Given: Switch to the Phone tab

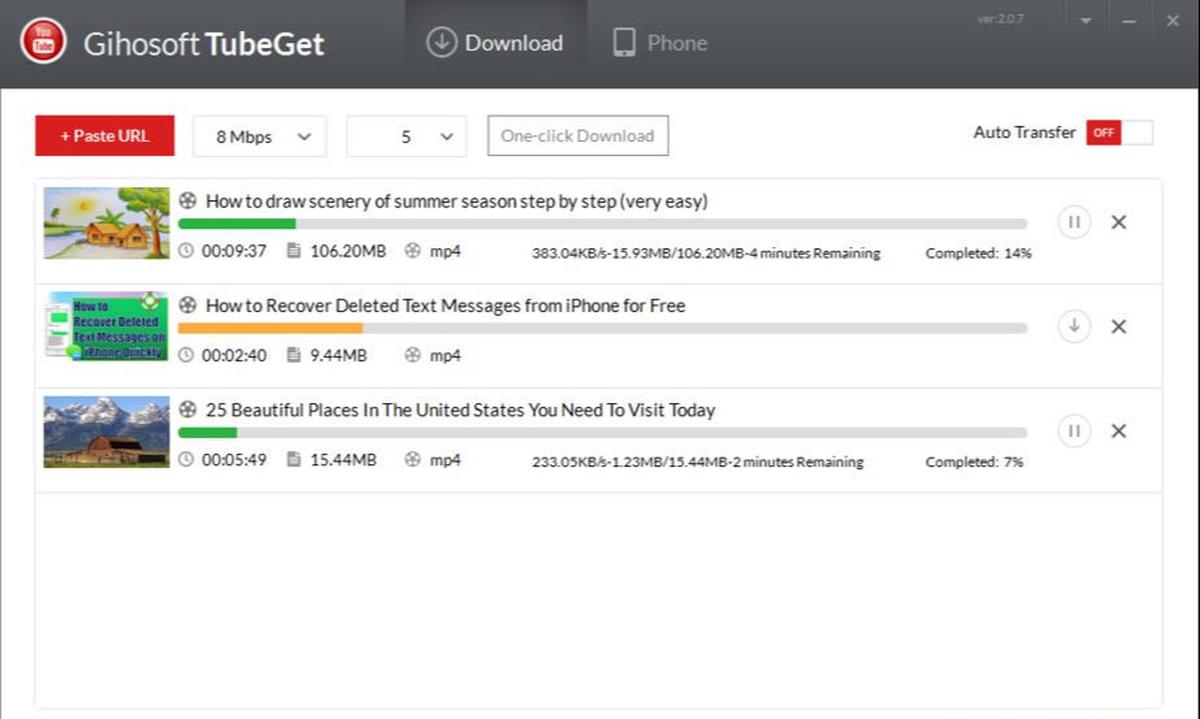Looking at the screenshot, I should pyautogui.click(x=660, y=43).
